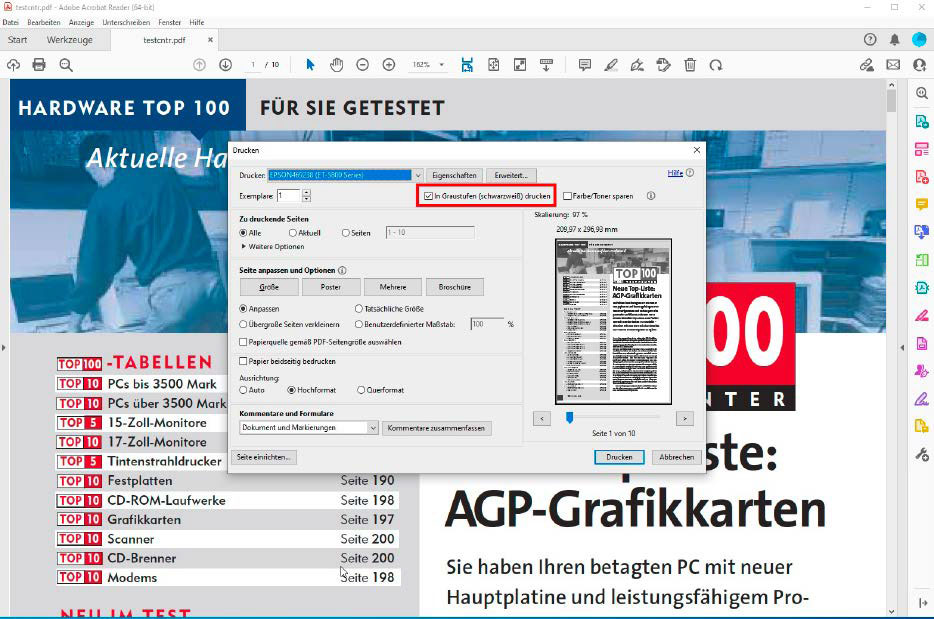The height and width of the screenshot is (619, 934).
Task: Uncheck In Graustufen (schwarzweiß) drucken
Action: point(428,196)
